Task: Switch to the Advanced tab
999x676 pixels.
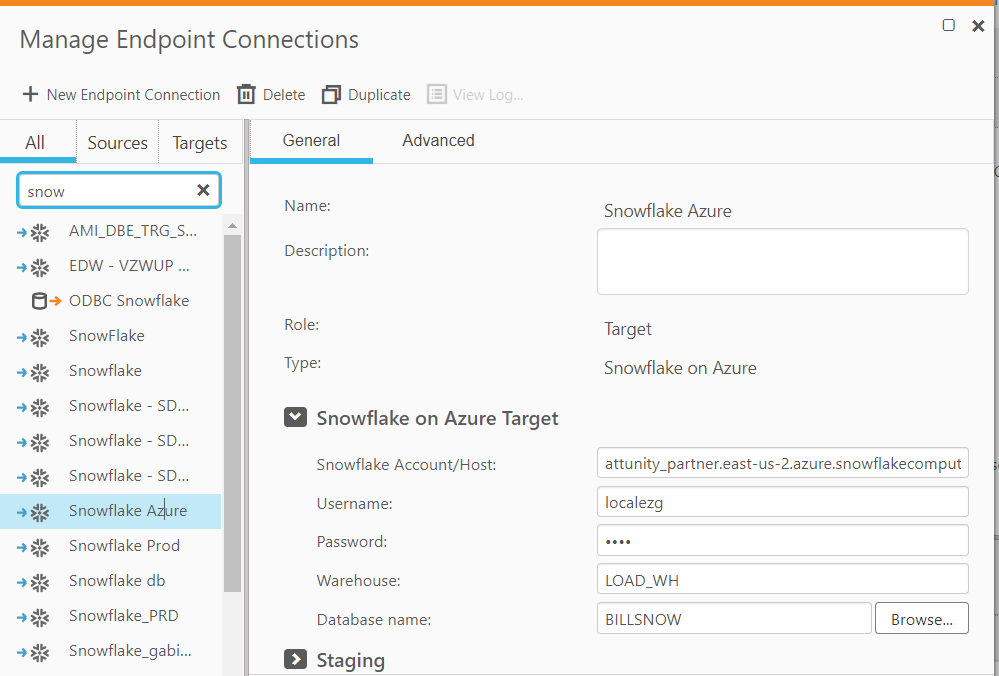Action: [x=438, y=141]
